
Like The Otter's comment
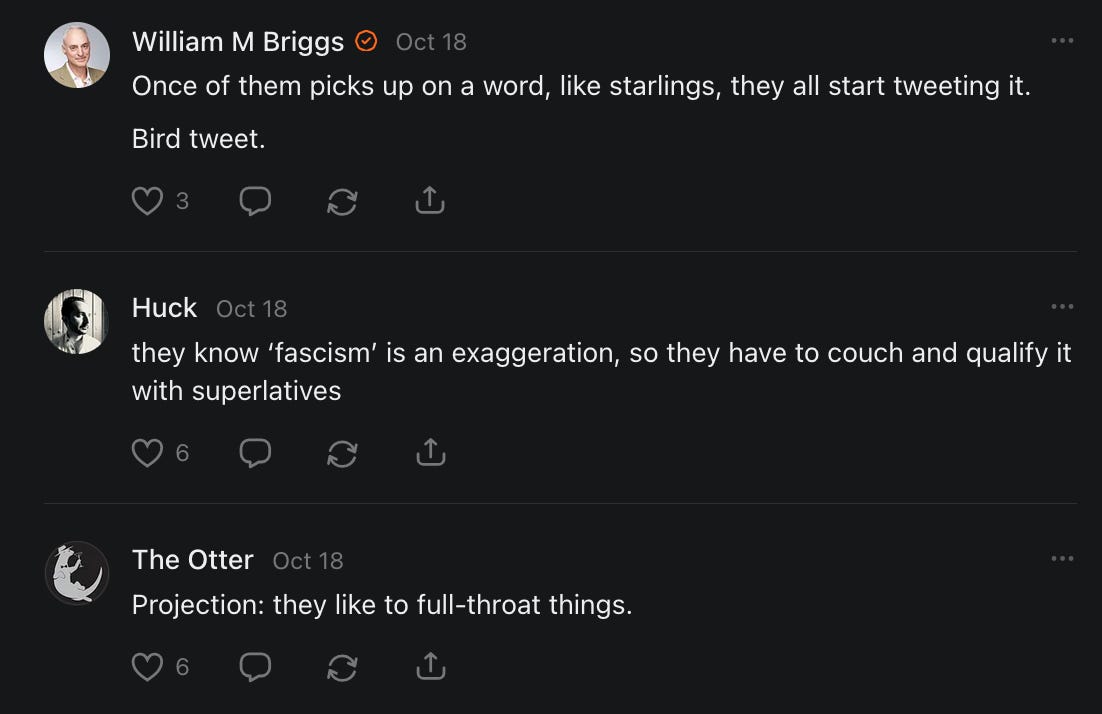click(x=147, y=666)
